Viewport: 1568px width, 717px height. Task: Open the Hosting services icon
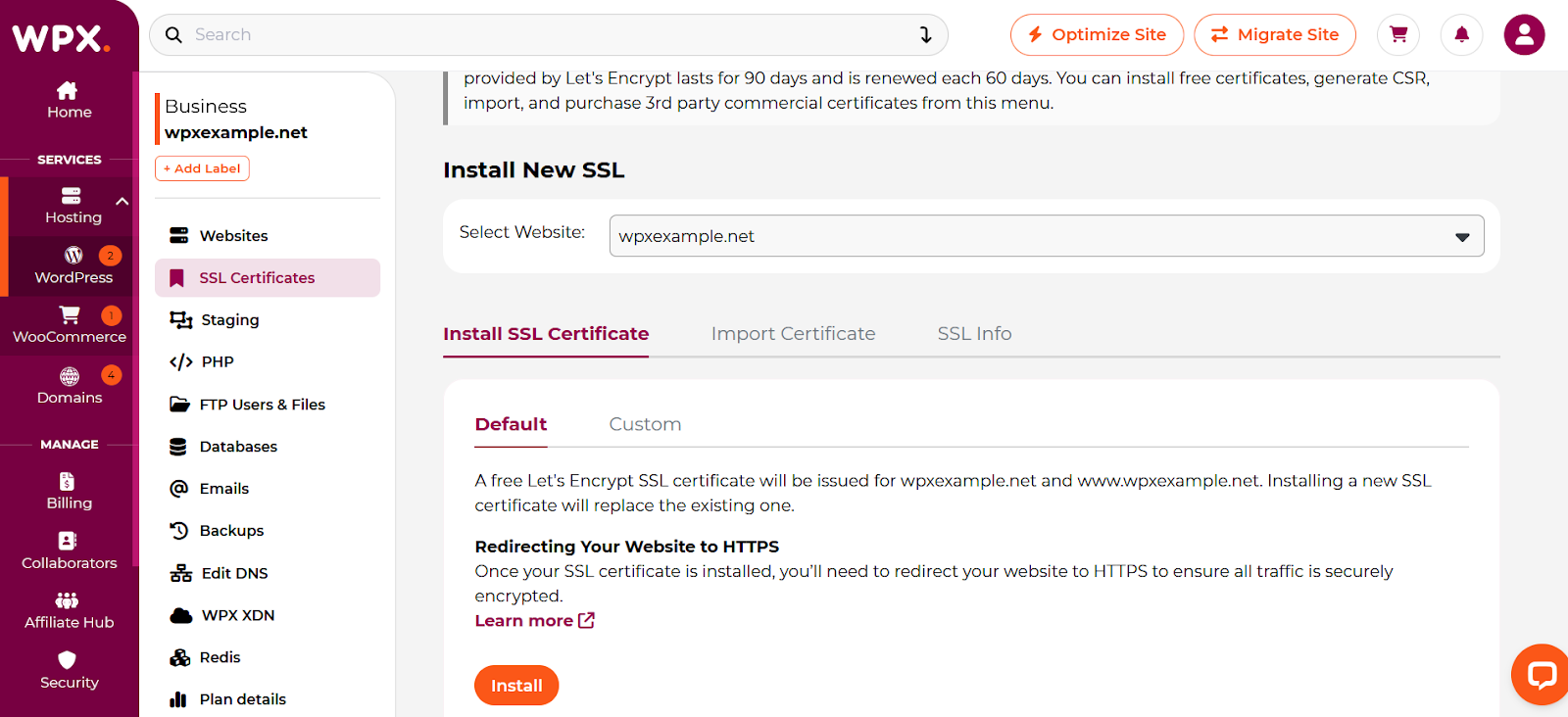click(72, 196)
